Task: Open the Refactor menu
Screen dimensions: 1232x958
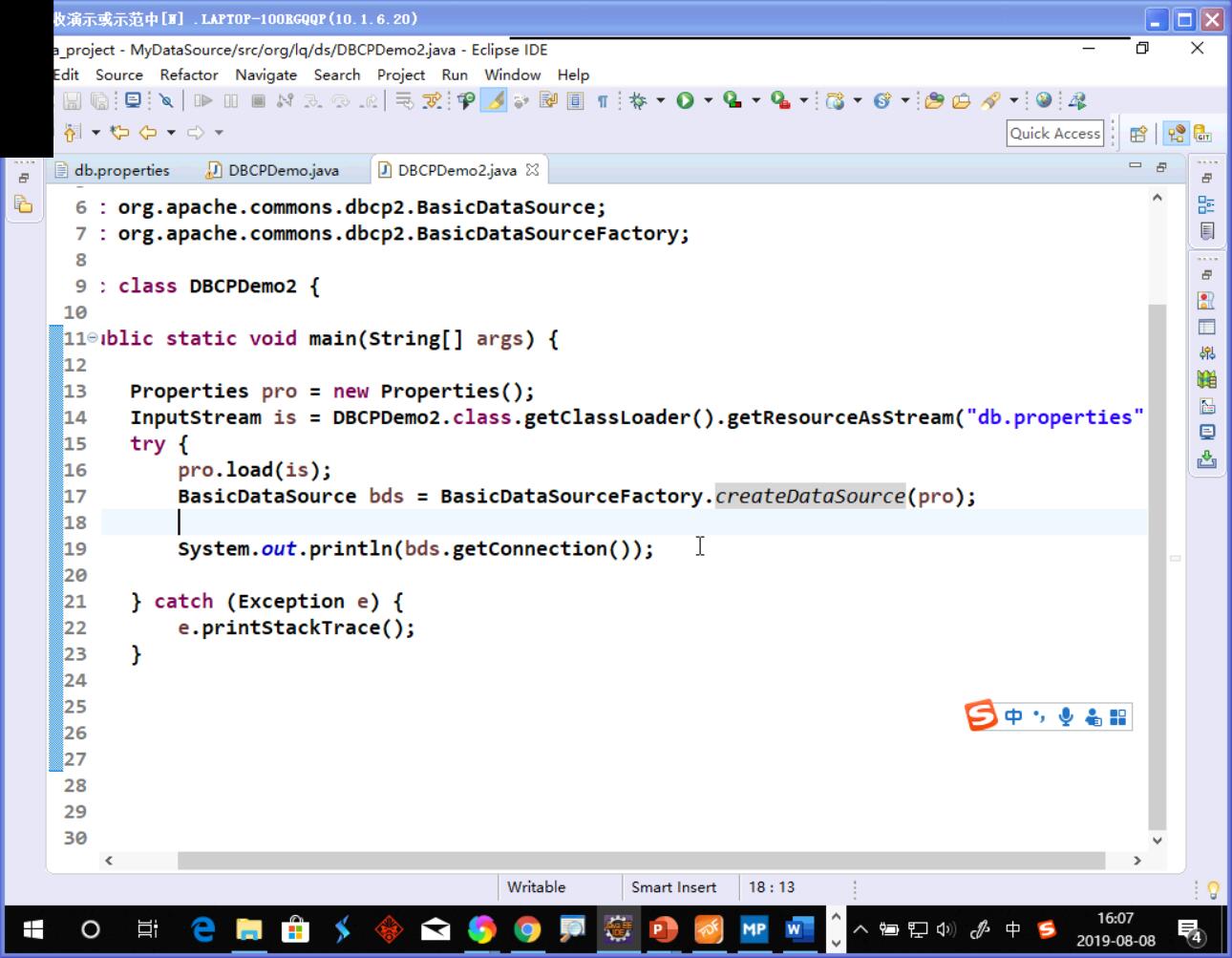Action: pos(189,75)
